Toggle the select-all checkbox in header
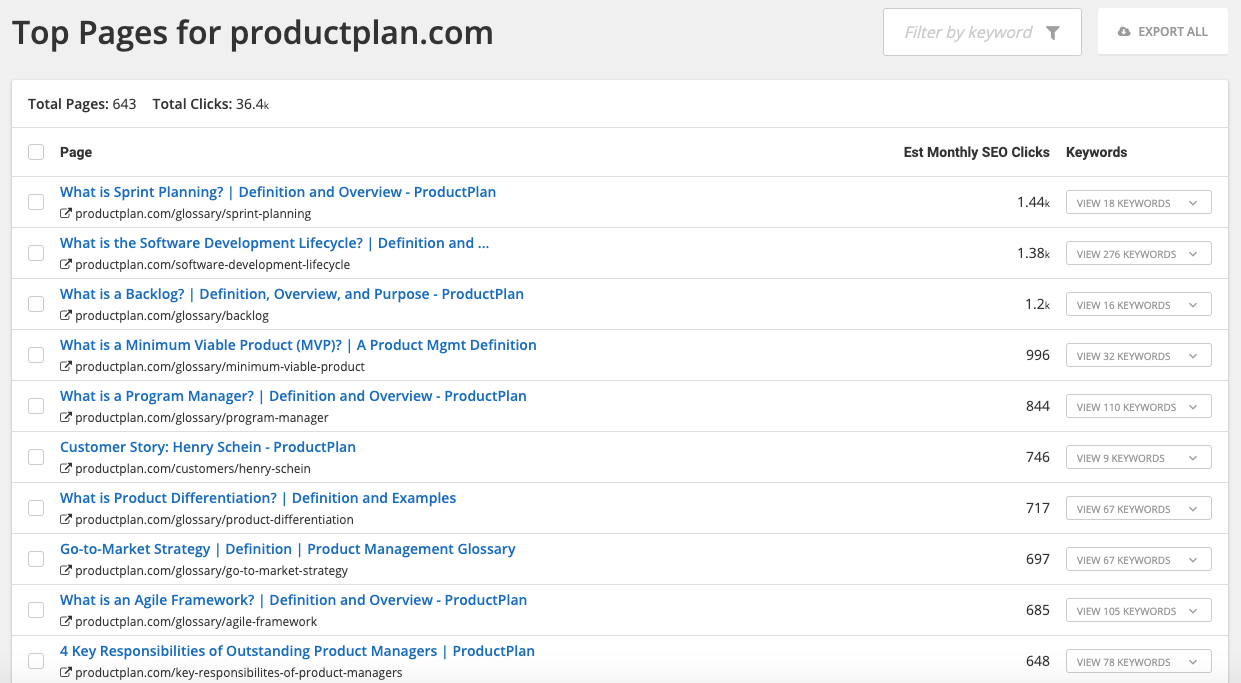Image resolution: width=1241 pixels, height=683 pixels. point(36,152)
